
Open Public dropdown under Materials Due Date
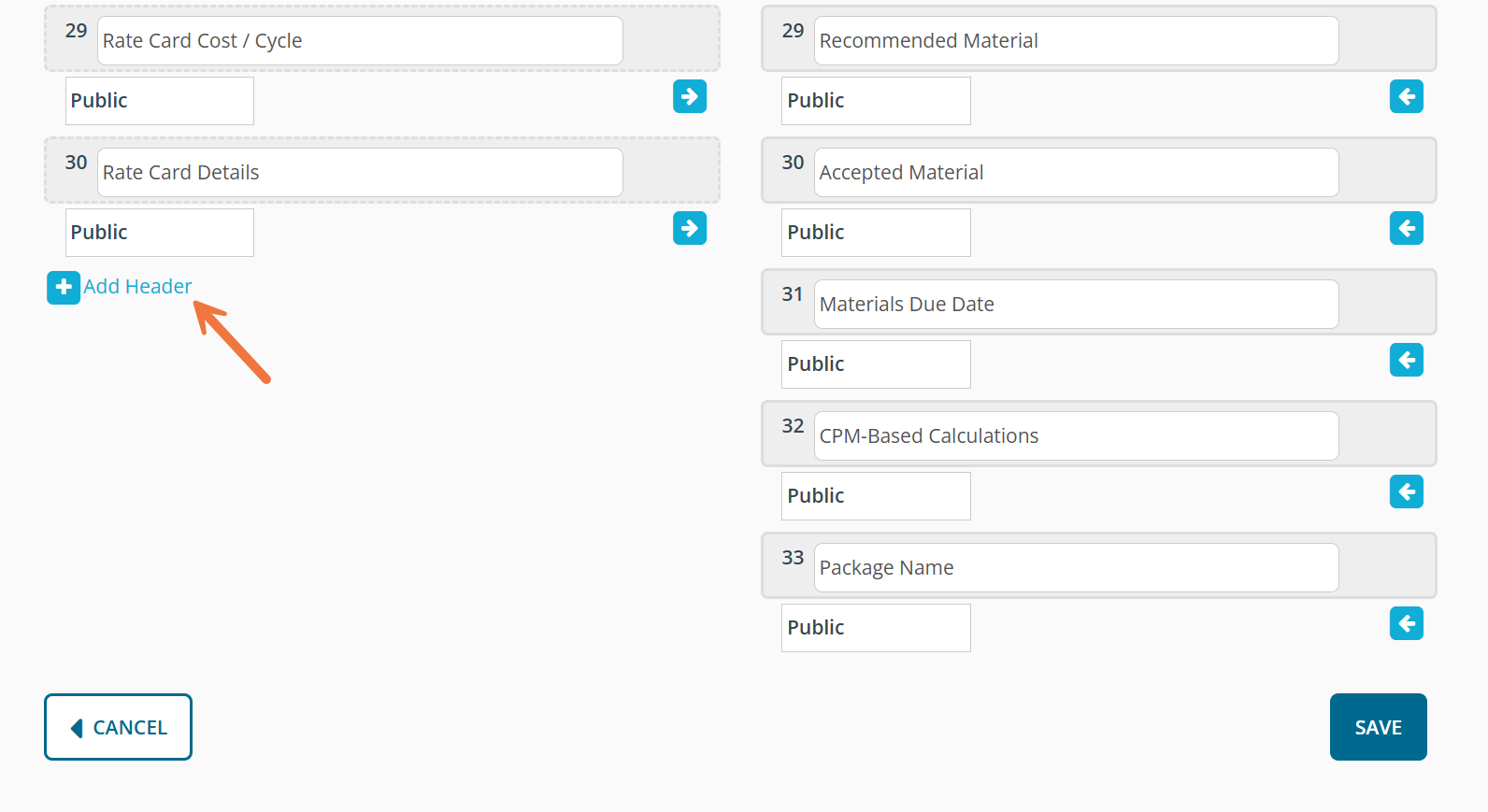[876, 364]
